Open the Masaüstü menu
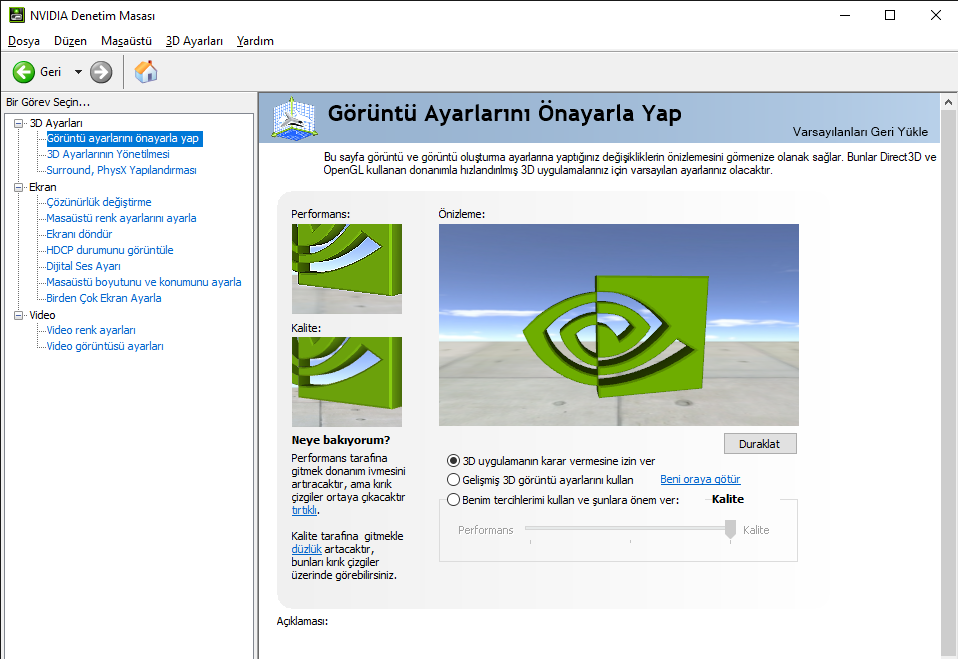 click(126, 41)
